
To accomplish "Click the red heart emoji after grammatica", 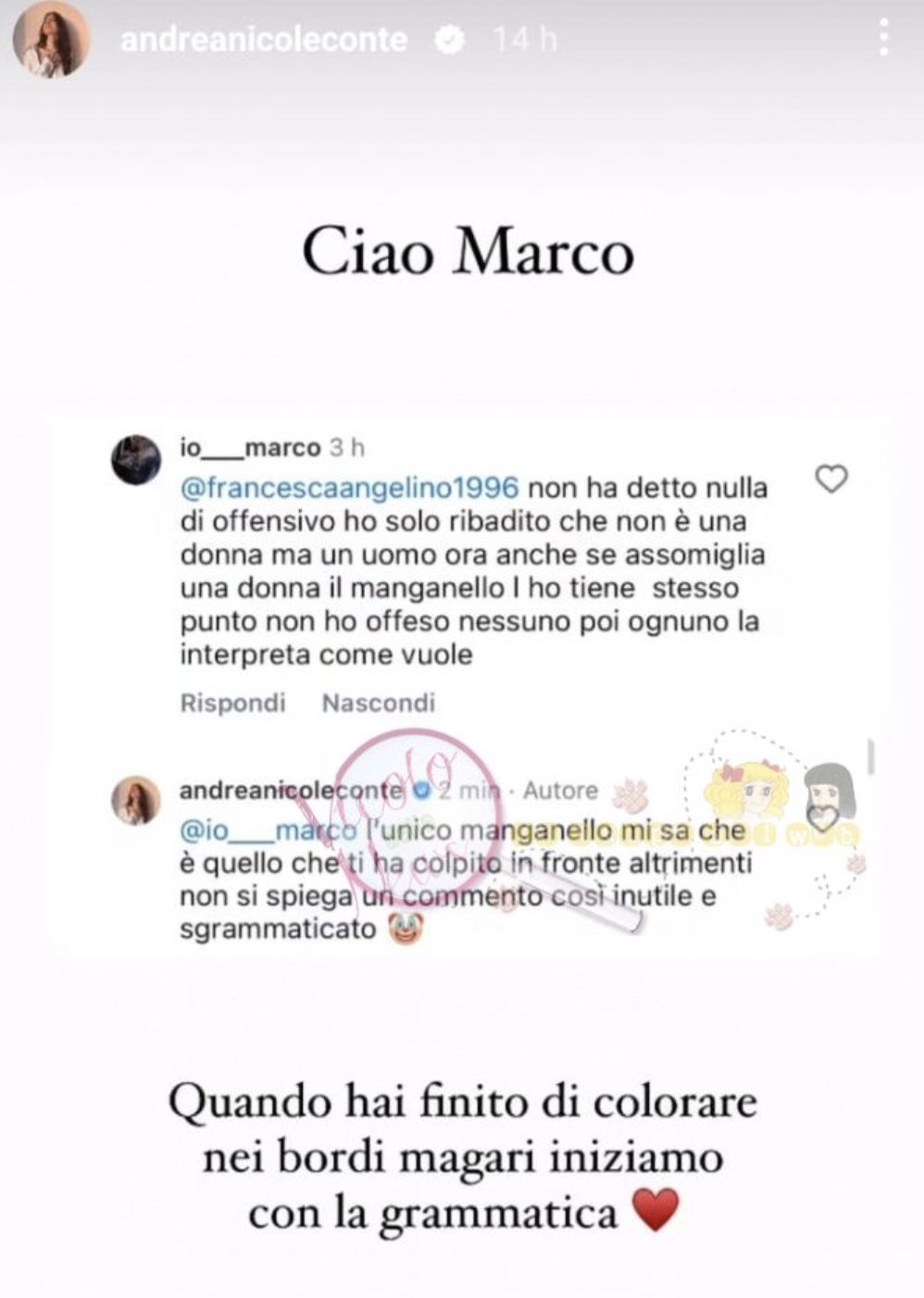I will tap(656, 1212).
